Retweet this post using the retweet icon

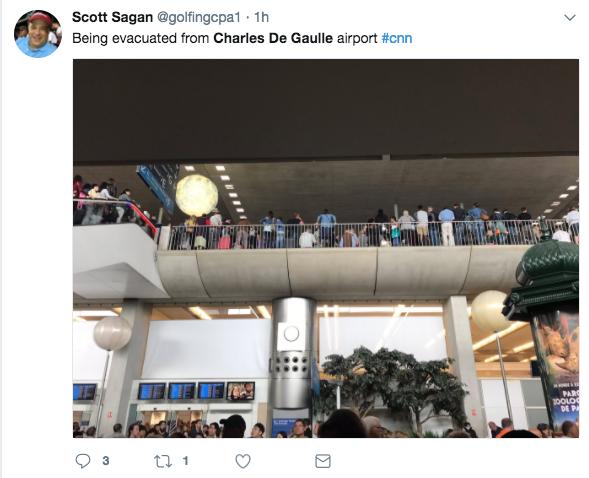(x=163, y=461)
